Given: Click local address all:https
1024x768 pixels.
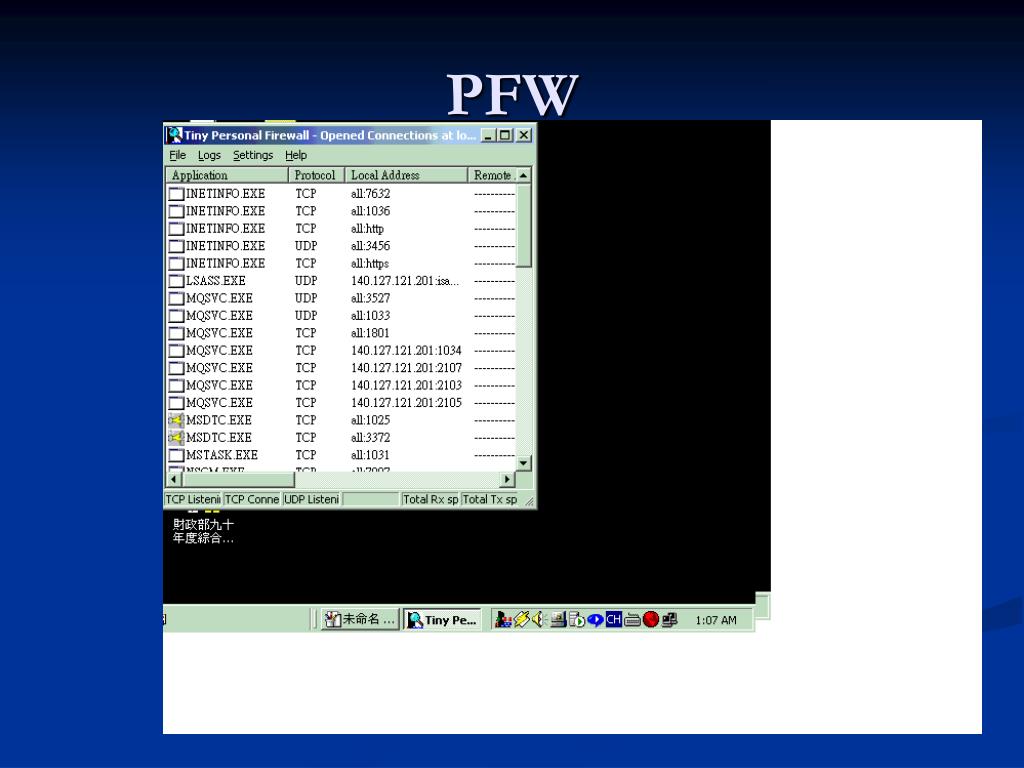Looking at the screenshot, I should (370, 264).
